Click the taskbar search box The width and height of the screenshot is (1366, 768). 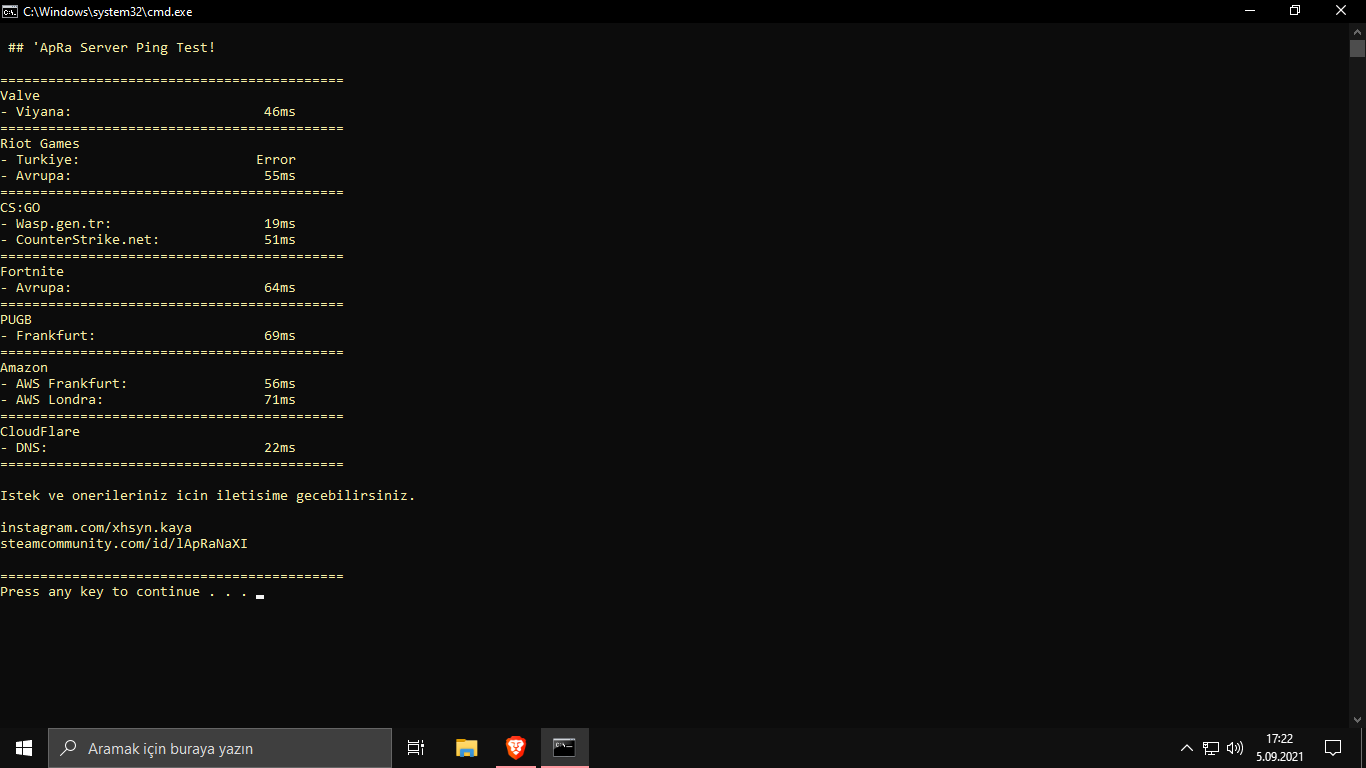(x=220, y=748)
